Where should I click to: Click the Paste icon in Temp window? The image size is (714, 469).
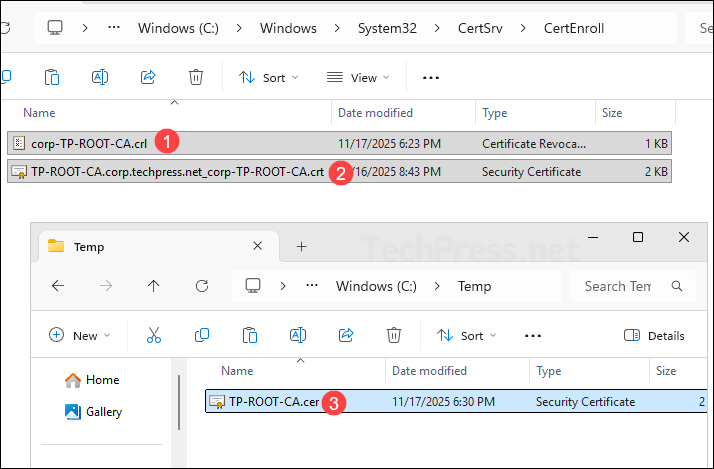tap(250, 336)
